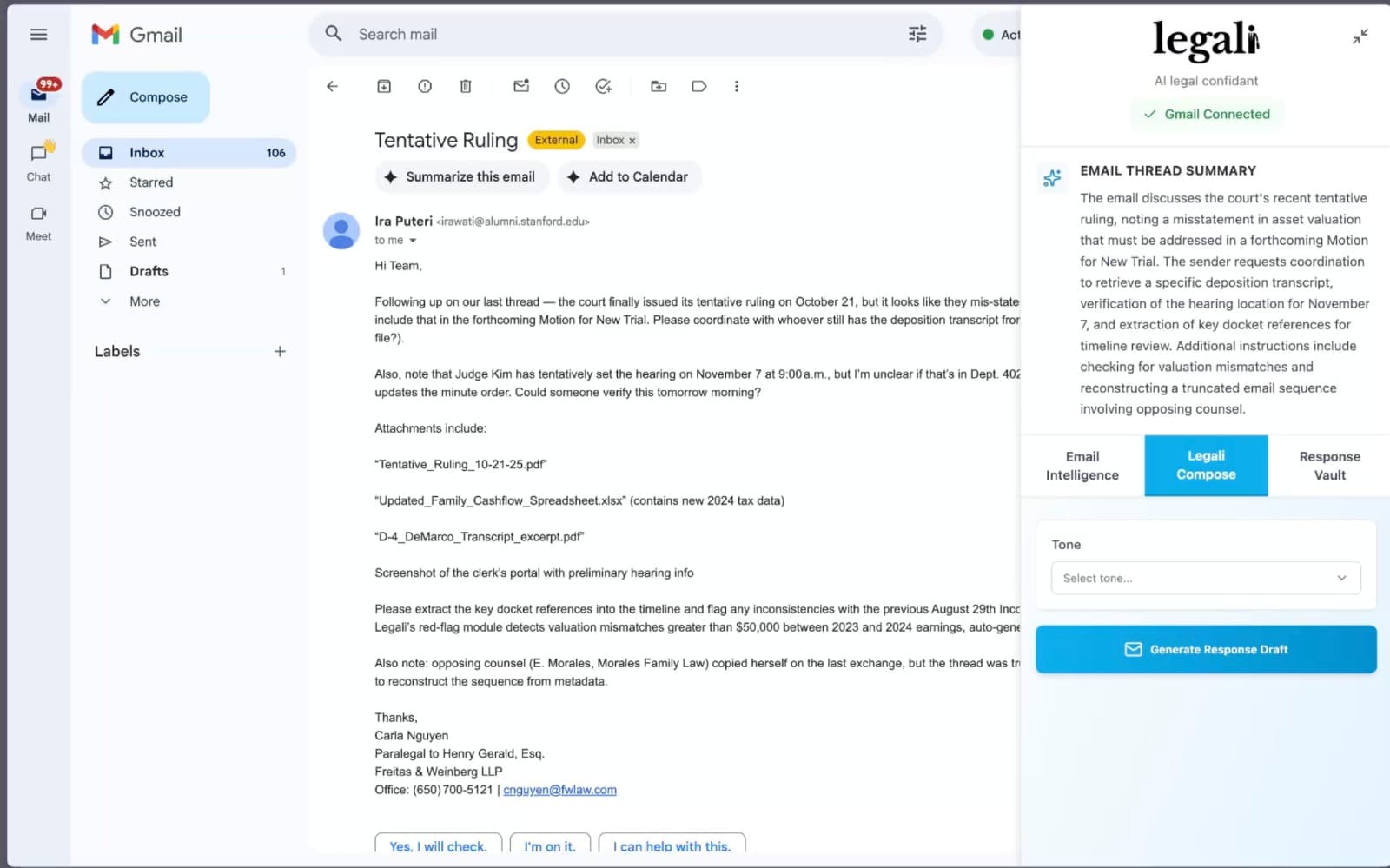Click the Summarize this email button
This screenshot has width=1390, height=868.
point(461,176)
